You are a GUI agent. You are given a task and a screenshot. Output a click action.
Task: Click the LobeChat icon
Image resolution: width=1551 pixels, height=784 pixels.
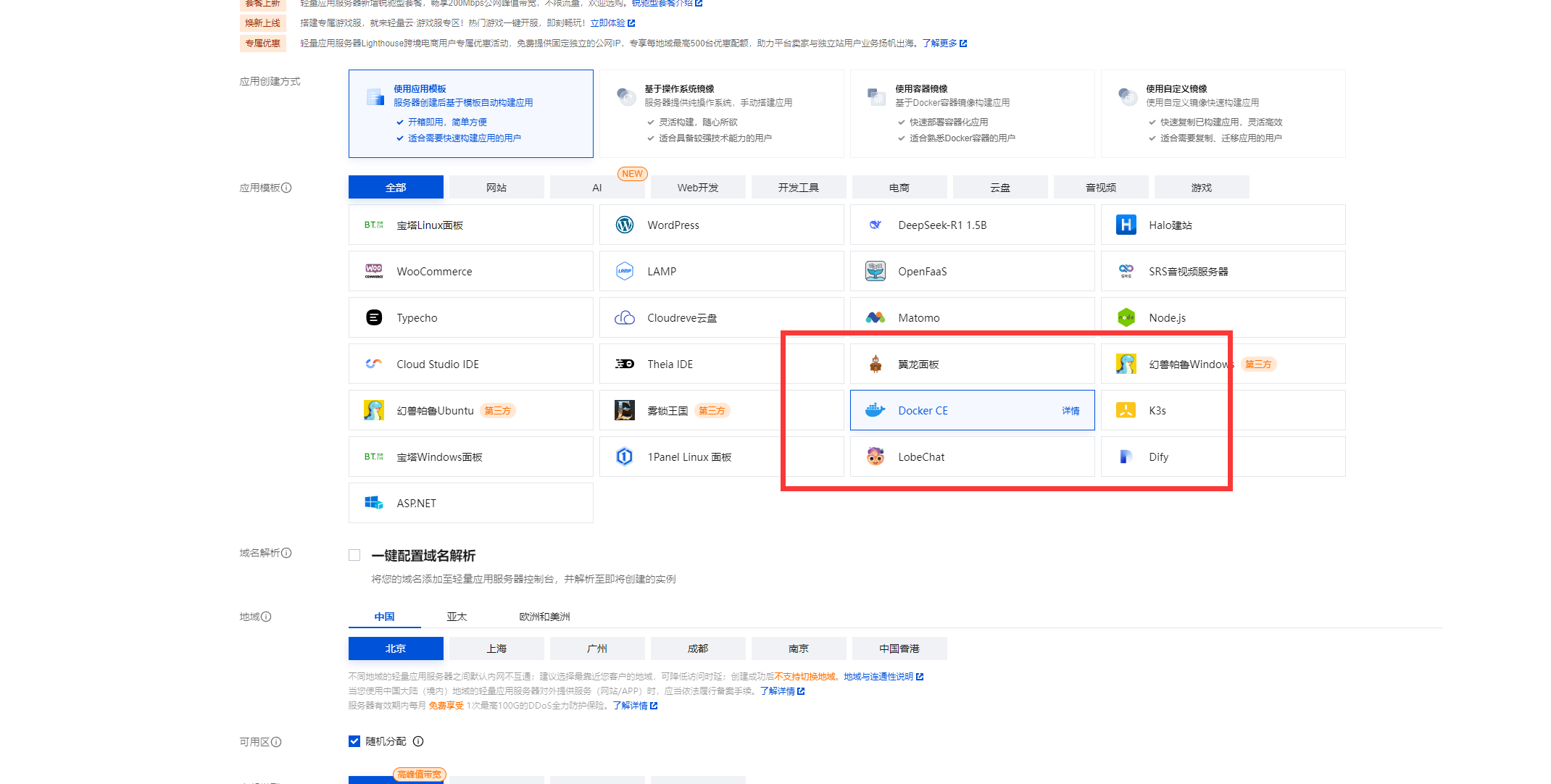tap(876, 457)
